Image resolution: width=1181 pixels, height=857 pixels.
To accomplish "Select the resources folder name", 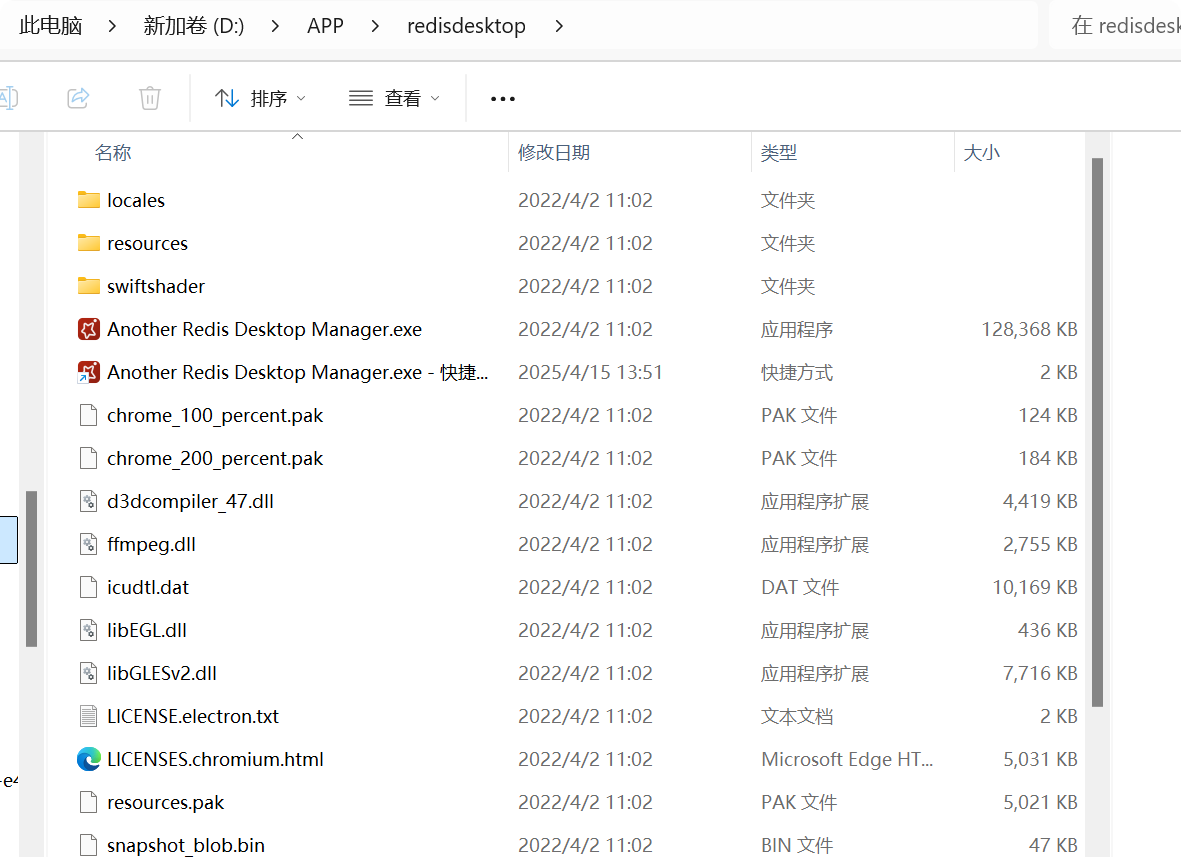I will pyautogui.click(x=148, y=243).
